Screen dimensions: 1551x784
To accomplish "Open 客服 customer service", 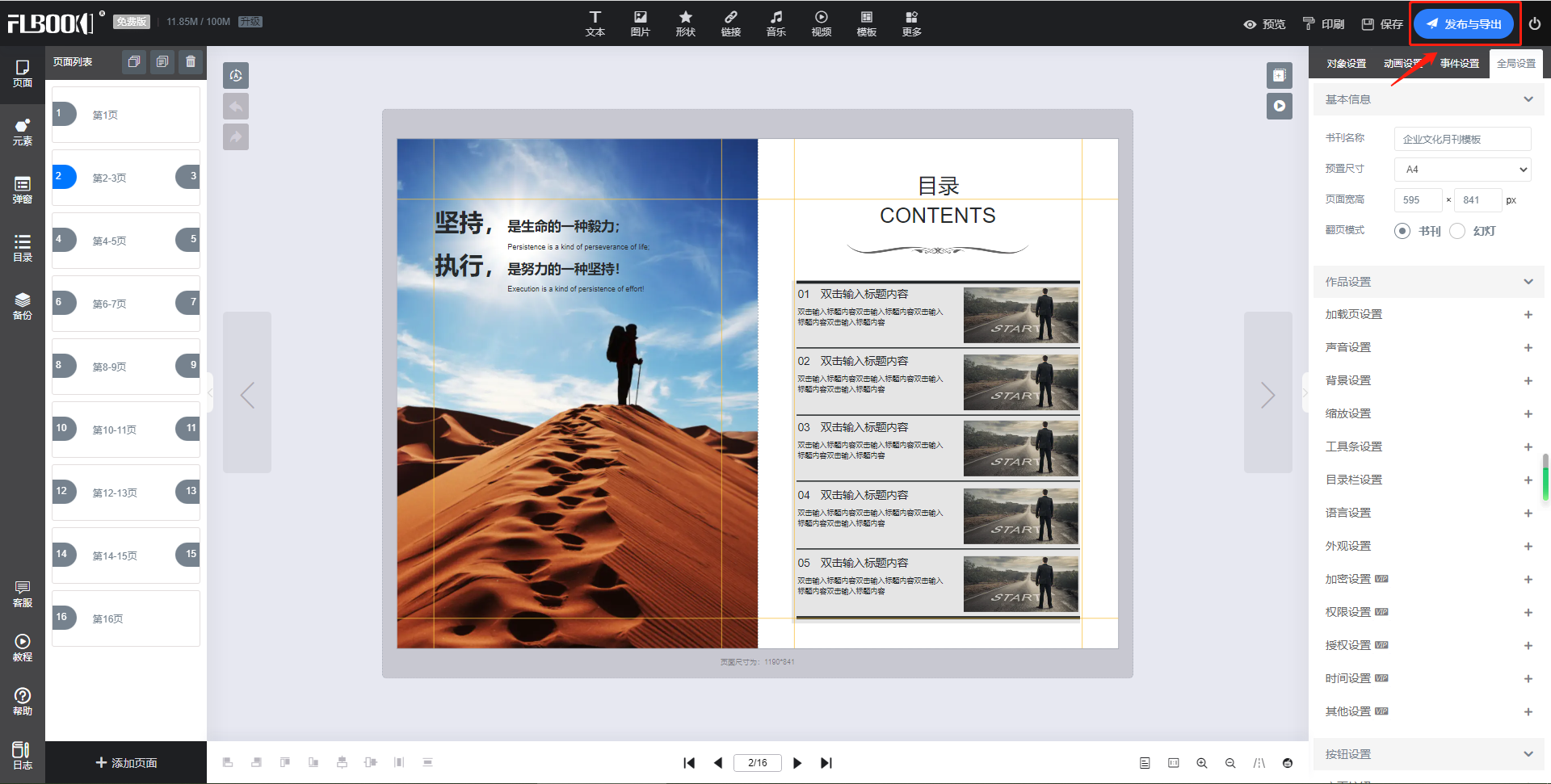I will [x=23, y=594].
